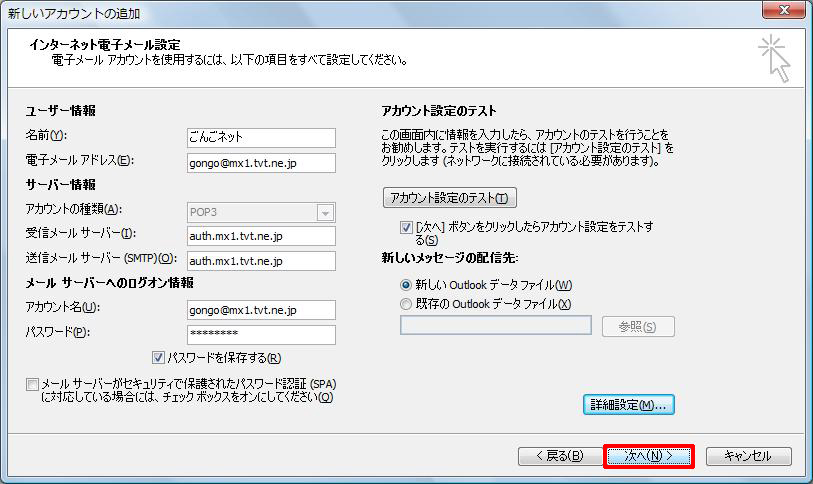Cancel the dialog with キャンセル

(748, 456)
